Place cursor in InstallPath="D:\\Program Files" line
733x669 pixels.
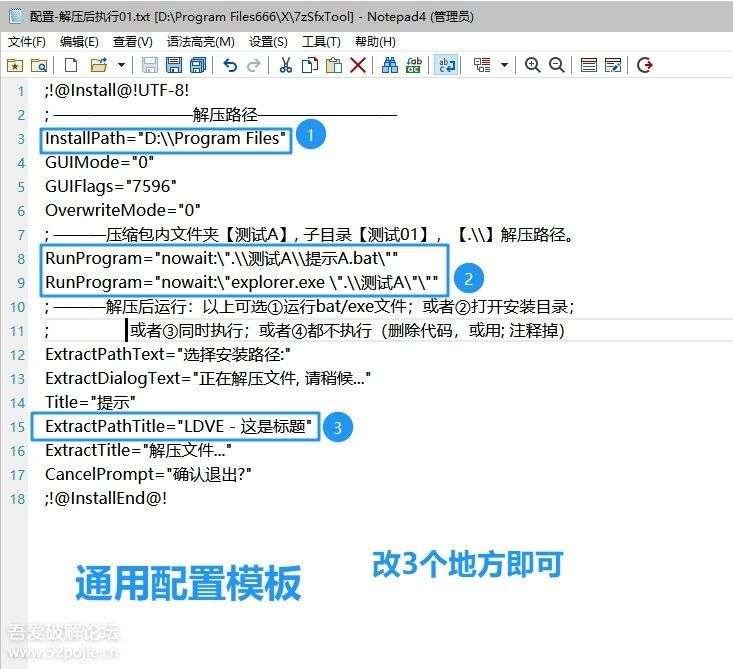point(165,138)
